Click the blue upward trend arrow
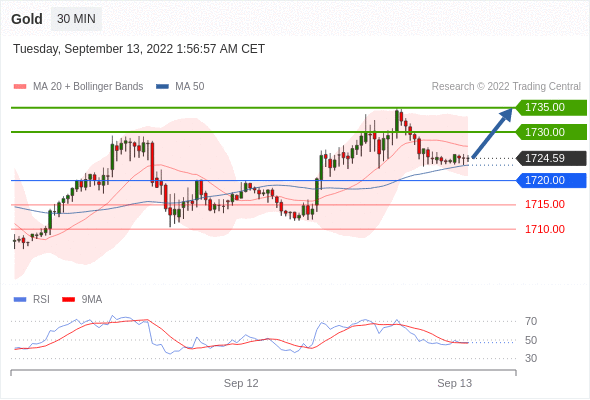The height and width of the screenshot is (400, 590). point(492,133)
